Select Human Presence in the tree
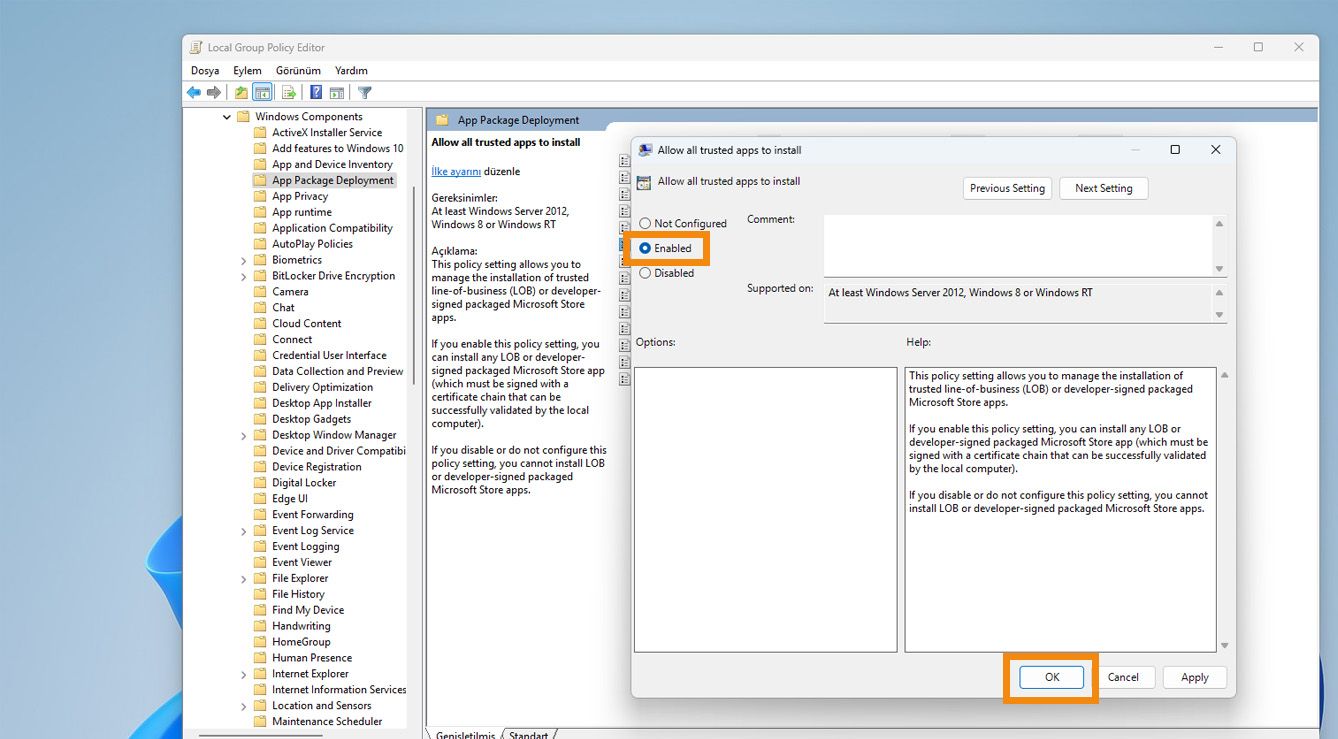 tap(311, 658)
